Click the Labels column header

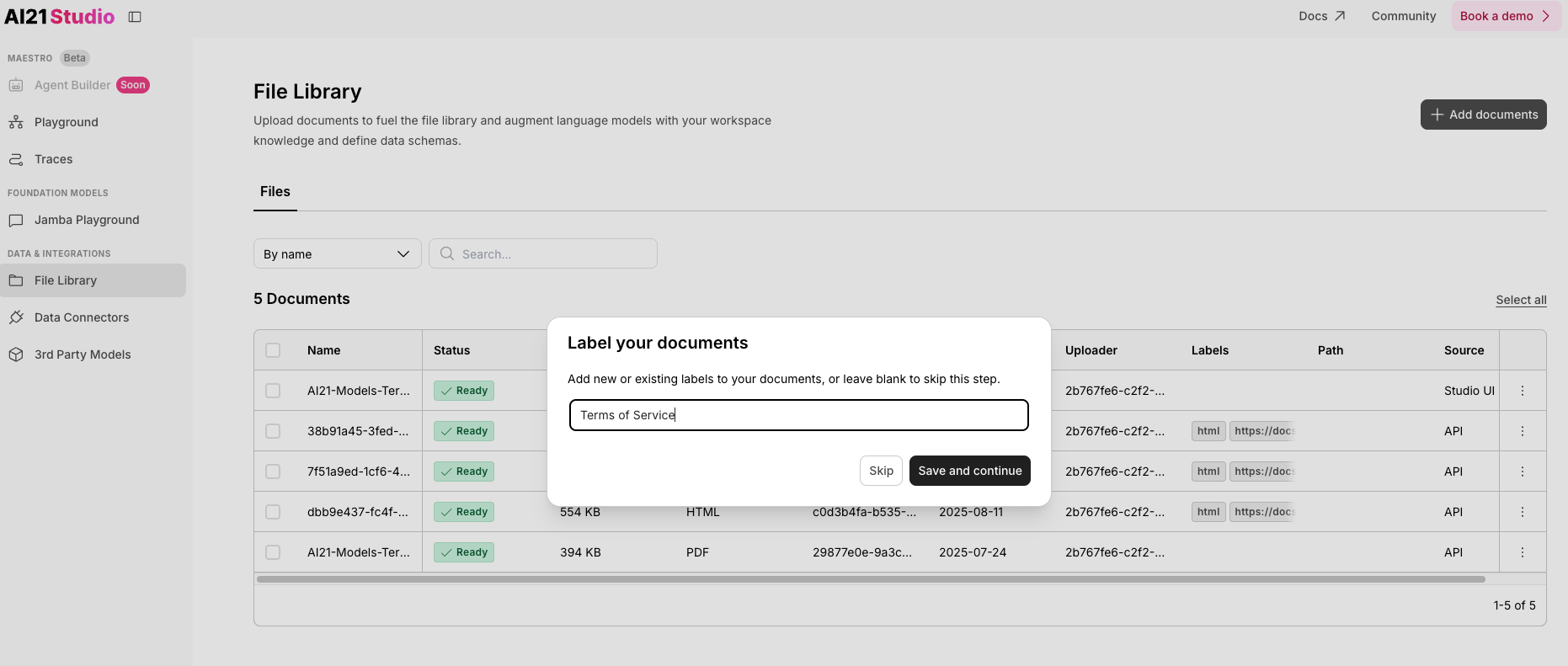pyautogui.click(x=1210, y=350)
